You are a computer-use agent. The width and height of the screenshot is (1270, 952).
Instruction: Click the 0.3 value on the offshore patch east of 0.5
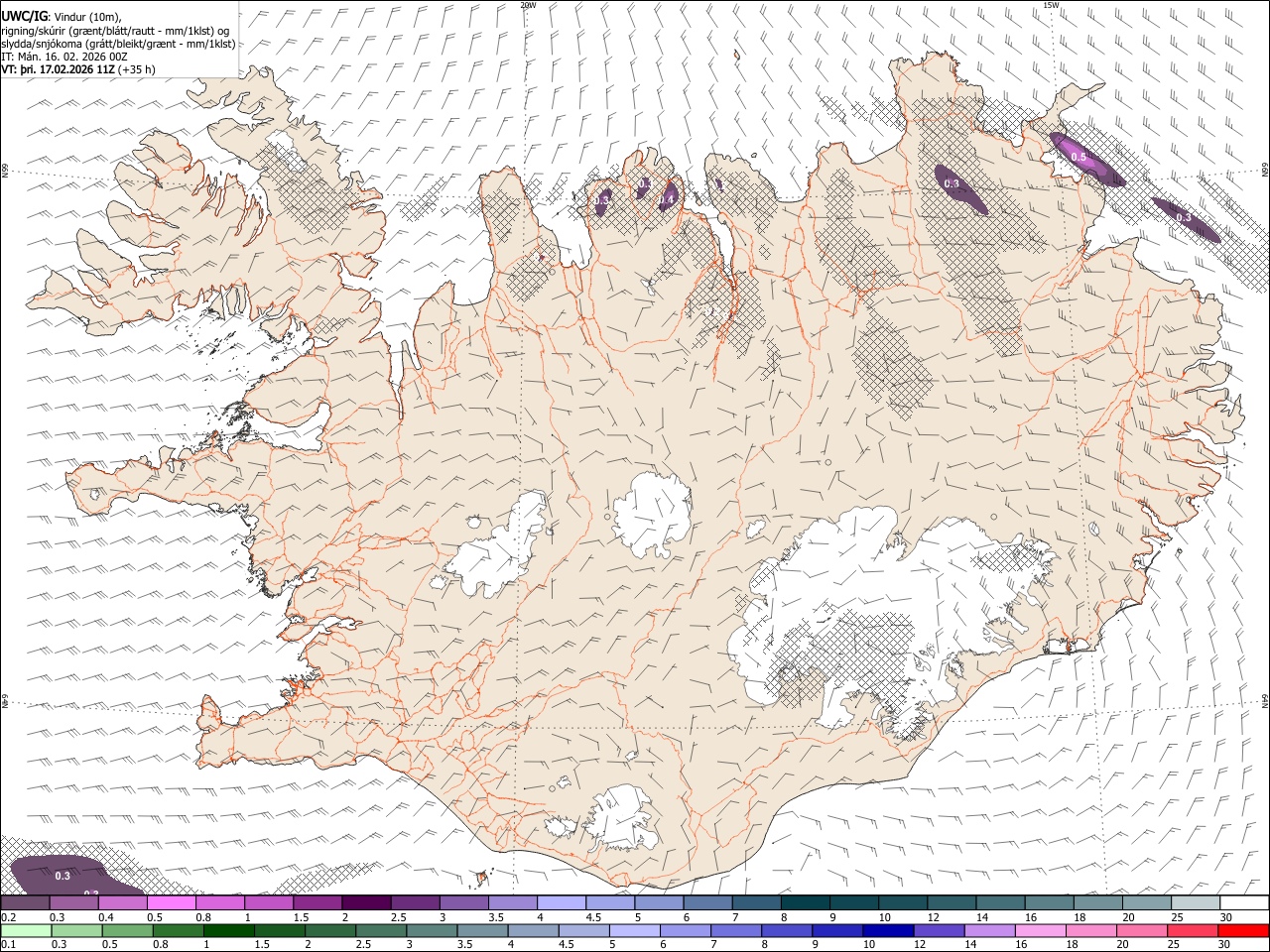1183,217
